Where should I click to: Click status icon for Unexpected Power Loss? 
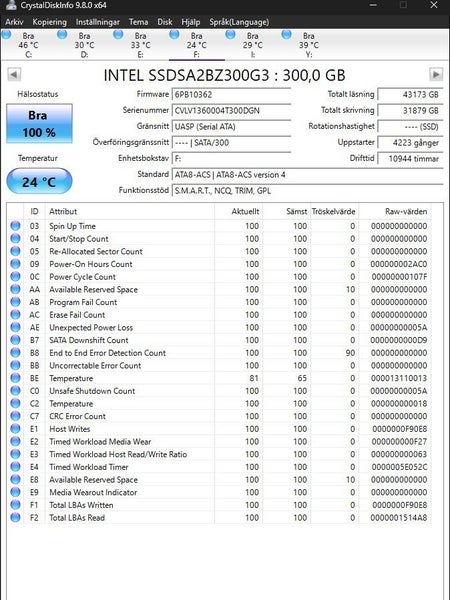click(15, 327)
